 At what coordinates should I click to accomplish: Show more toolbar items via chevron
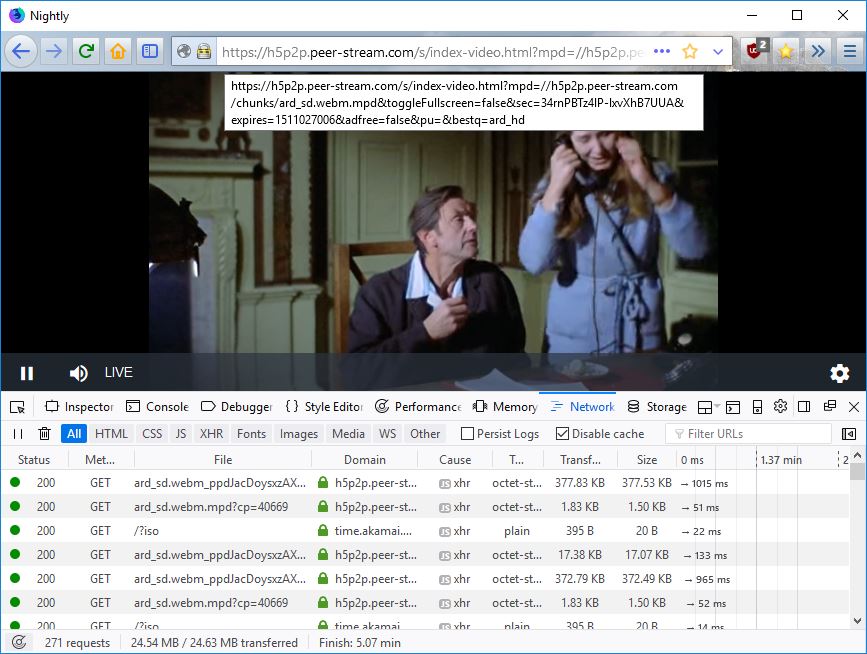[x=818, y=51]
